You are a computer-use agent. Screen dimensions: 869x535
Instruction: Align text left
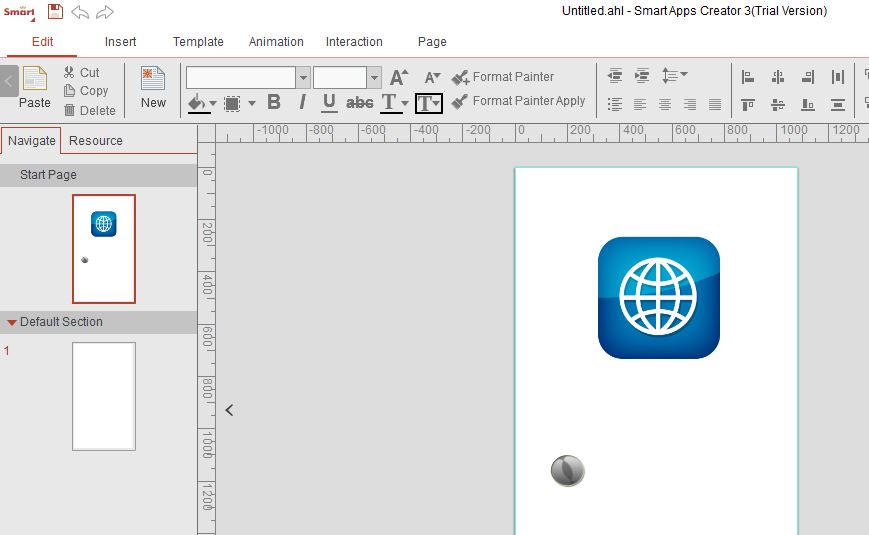point(640,104)
